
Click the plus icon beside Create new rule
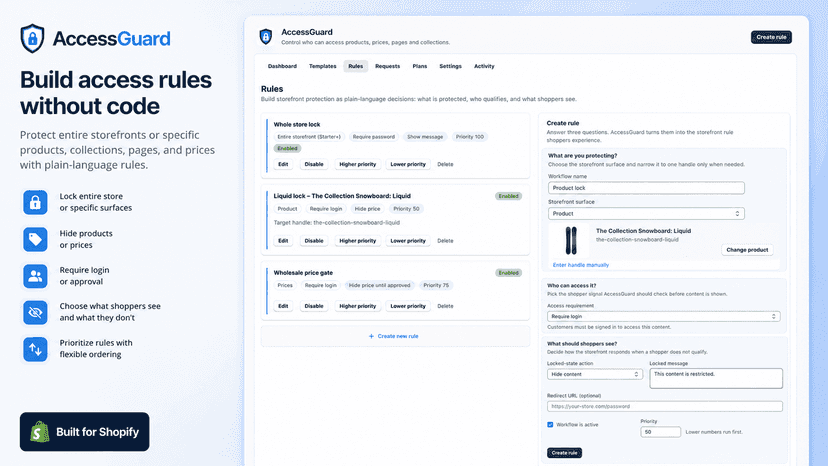point(371,336)
